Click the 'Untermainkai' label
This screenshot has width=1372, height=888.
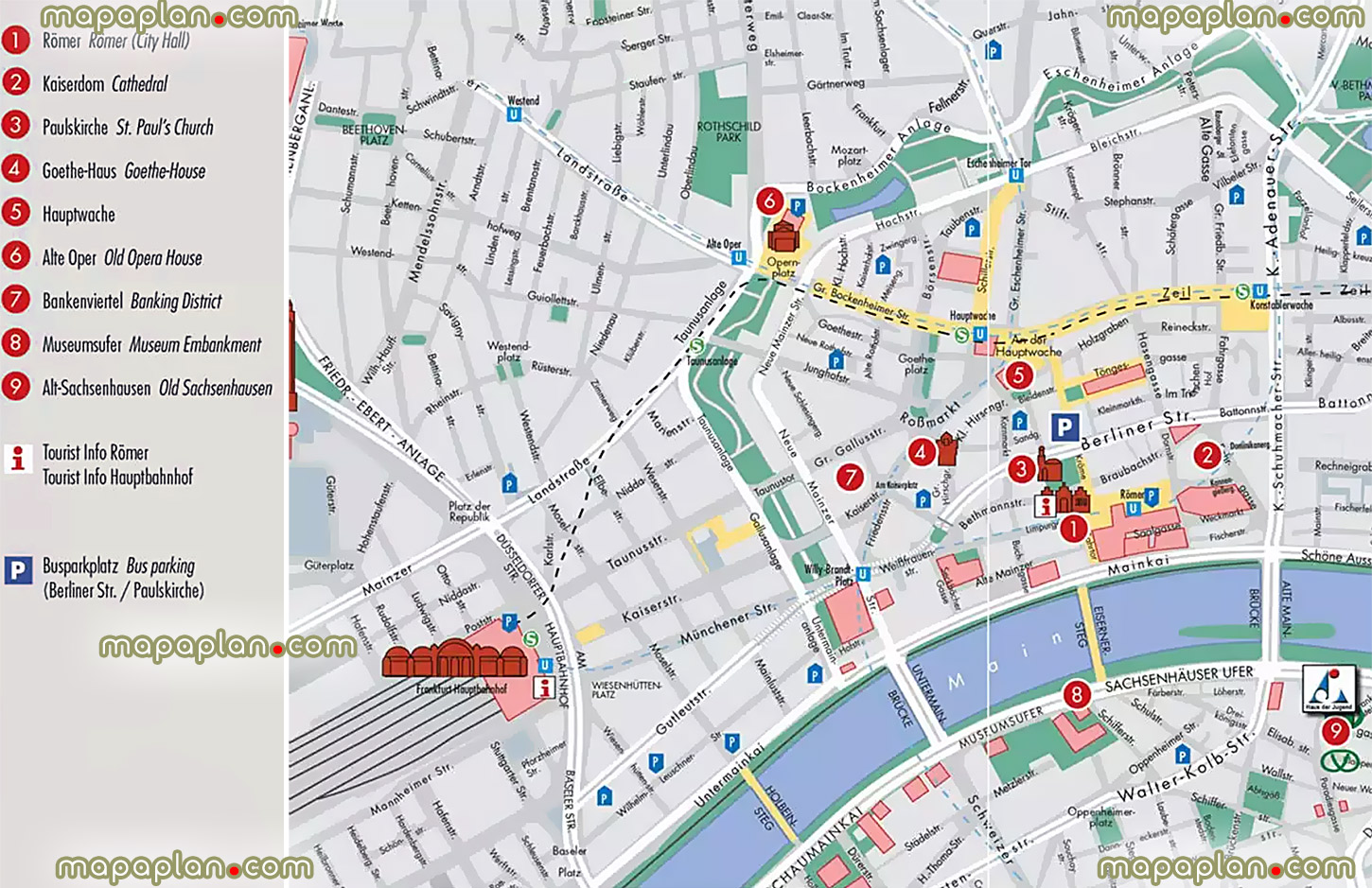pyautogui.click(x=729, y=775)
